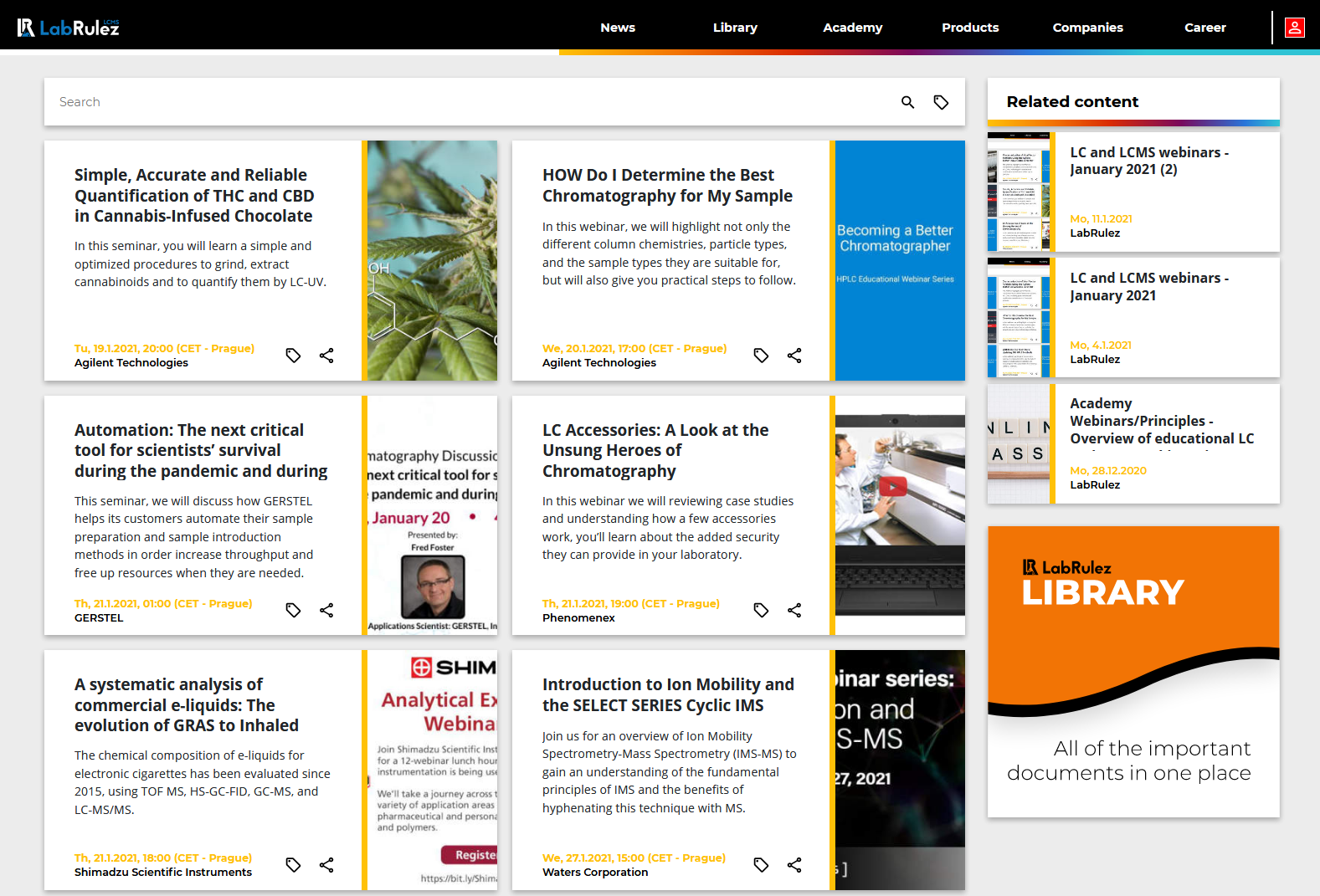Click tag icon on GERSTEL Automation card
This screenshot has height=896, width=1320.
coord(293,610)
